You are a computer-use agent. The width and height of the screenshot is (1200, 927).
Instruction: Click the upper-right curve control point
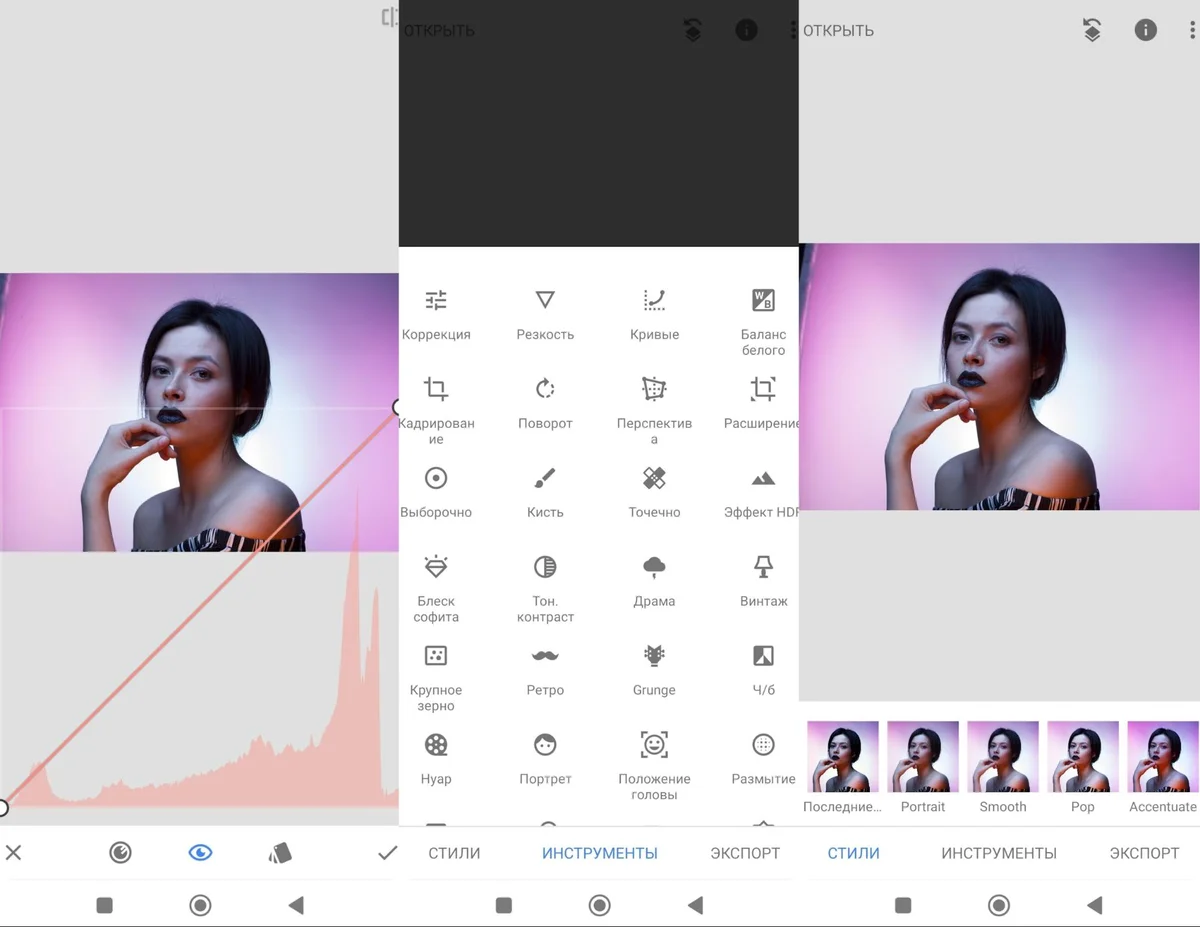pos(397,407)
